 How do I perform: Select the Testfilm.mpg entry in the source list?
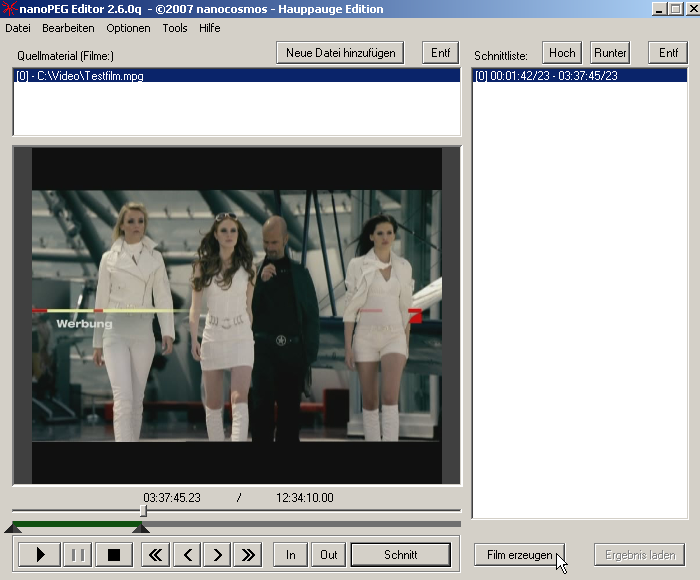point(80,76)
